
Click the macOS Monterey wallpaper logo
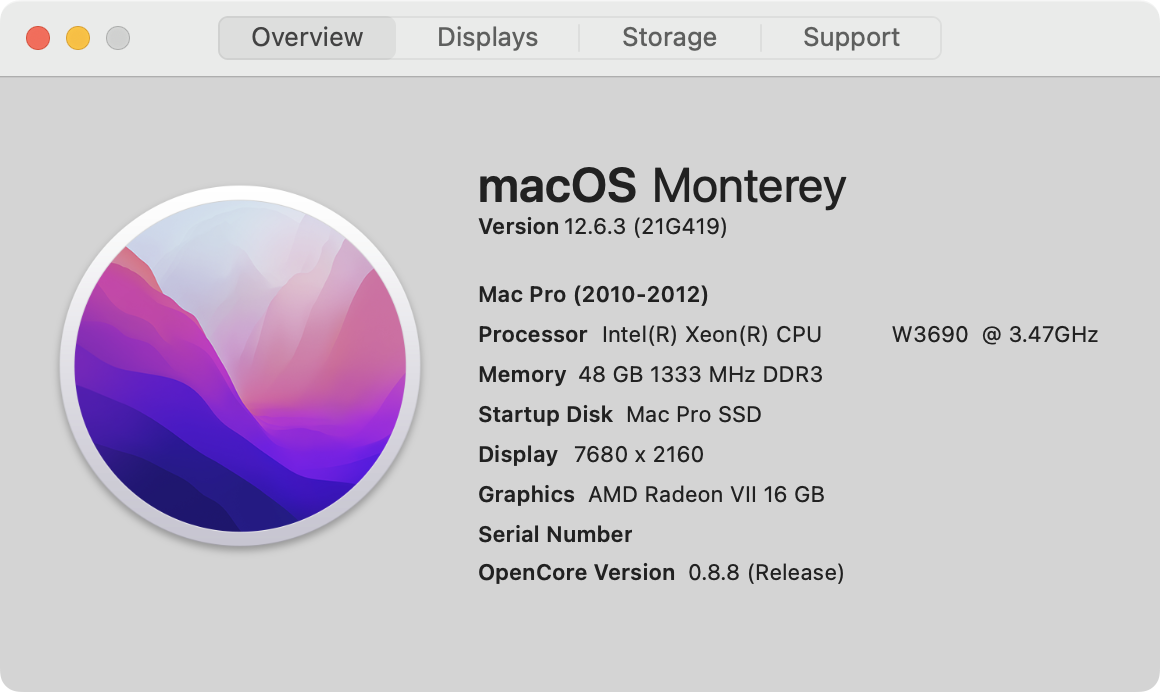[240, 366]
